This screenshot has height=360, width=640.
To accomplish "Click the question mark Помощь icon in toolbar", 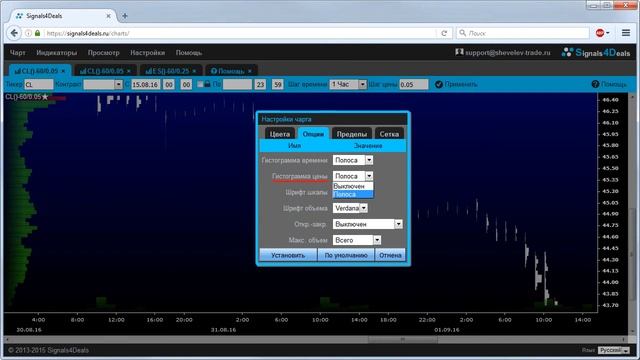I will [x=595, y=84].
